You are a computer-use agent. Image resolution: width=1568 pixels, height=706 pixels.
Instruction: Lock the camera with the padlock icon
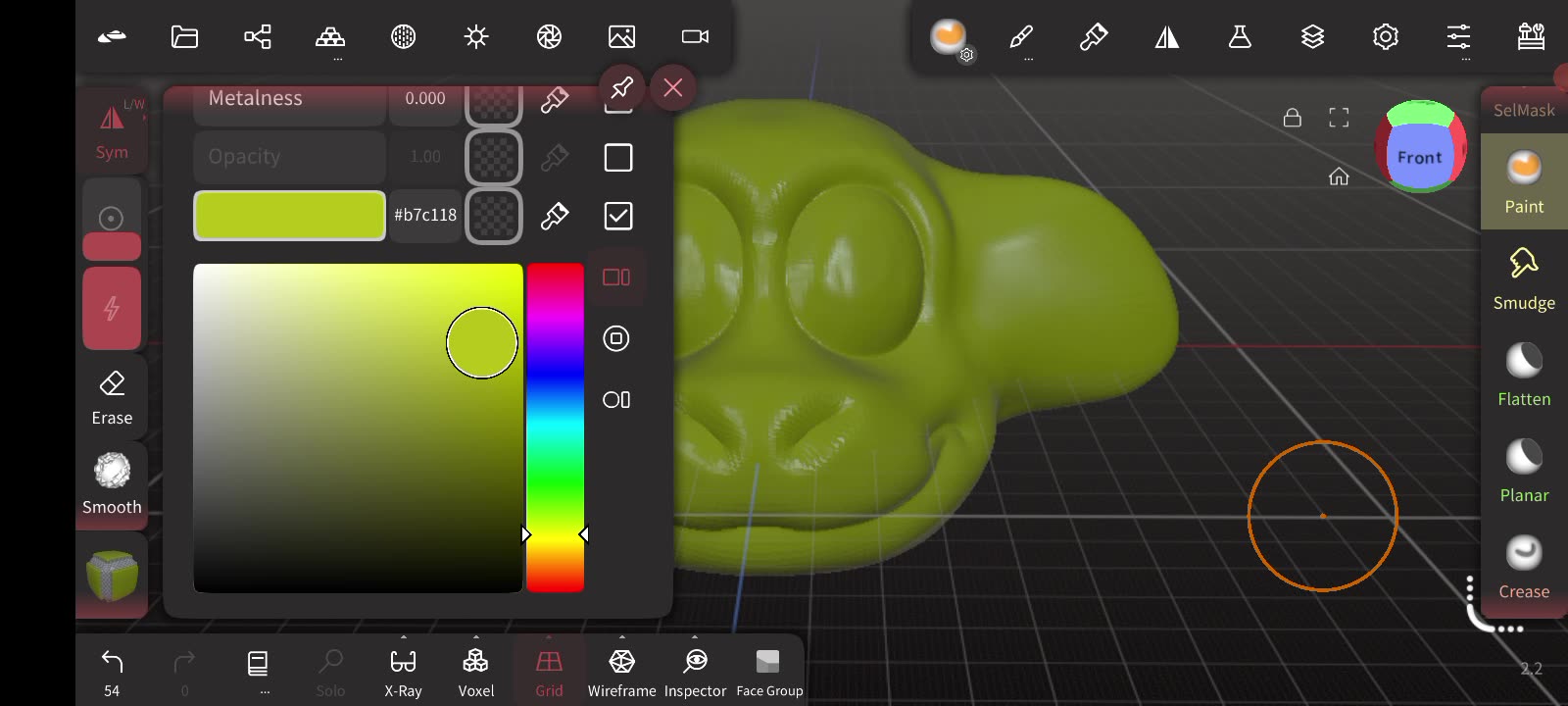1293,118
